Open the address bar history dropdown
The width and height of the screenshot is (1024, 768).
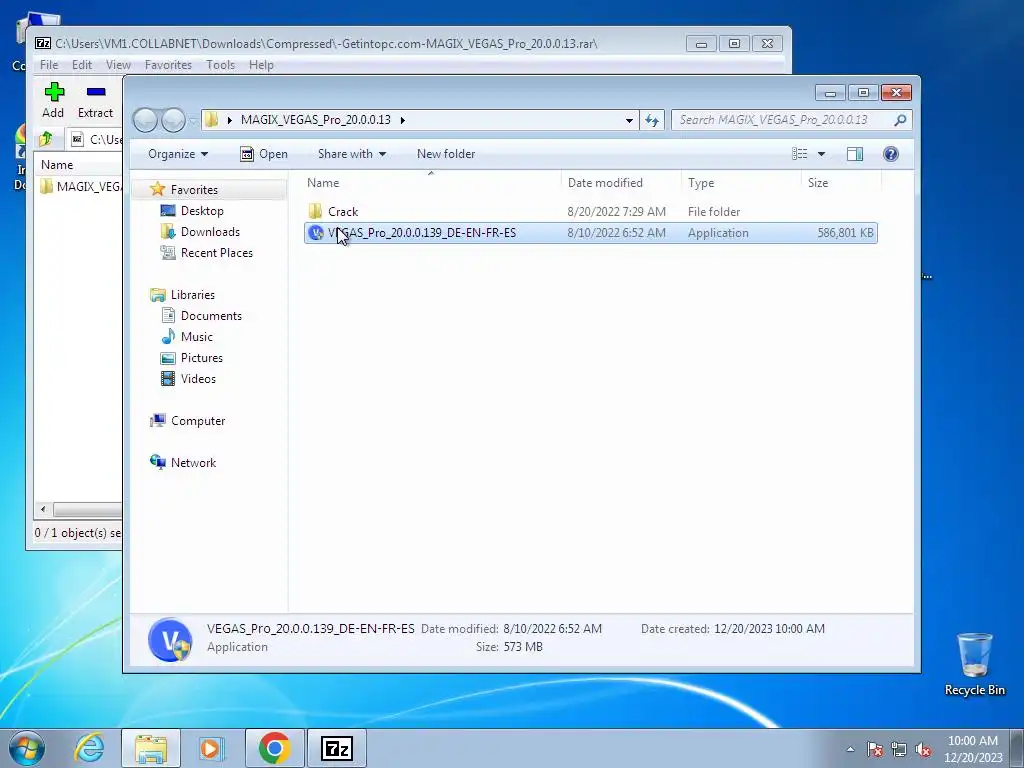[x=629, y=120]
